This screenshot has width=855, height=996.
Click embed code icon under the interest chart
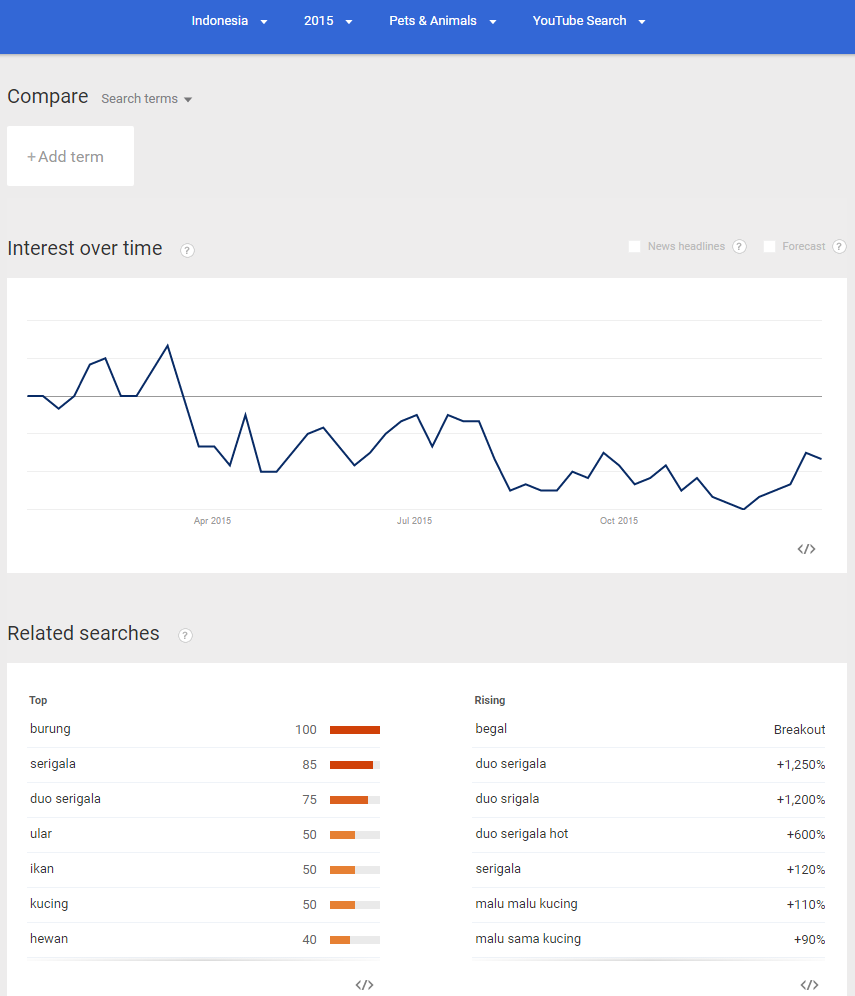point(806,549)
